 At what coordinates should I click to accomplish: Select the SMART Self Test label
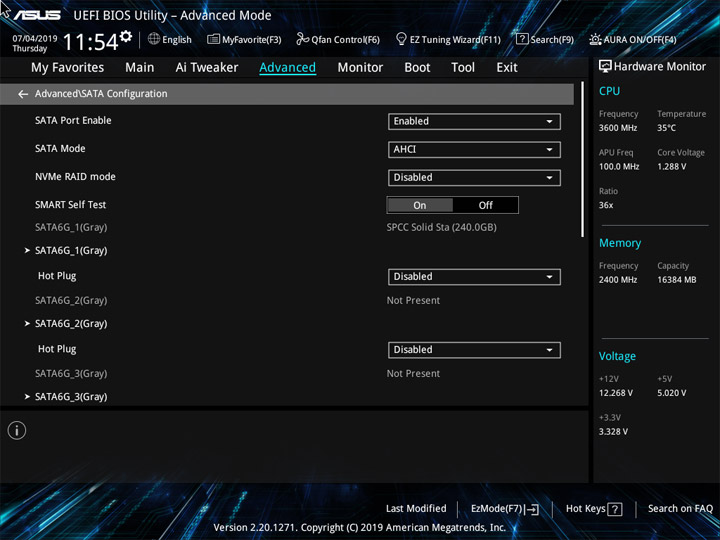tap(70, 205)
